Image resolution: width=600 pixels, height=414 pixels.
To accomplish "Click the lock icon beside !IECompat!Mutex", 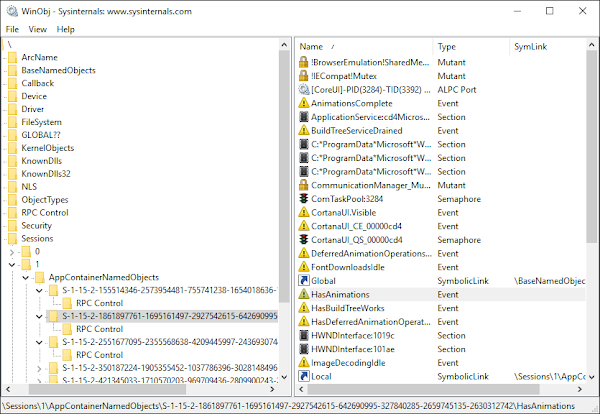I will click(x=304, y=75).
